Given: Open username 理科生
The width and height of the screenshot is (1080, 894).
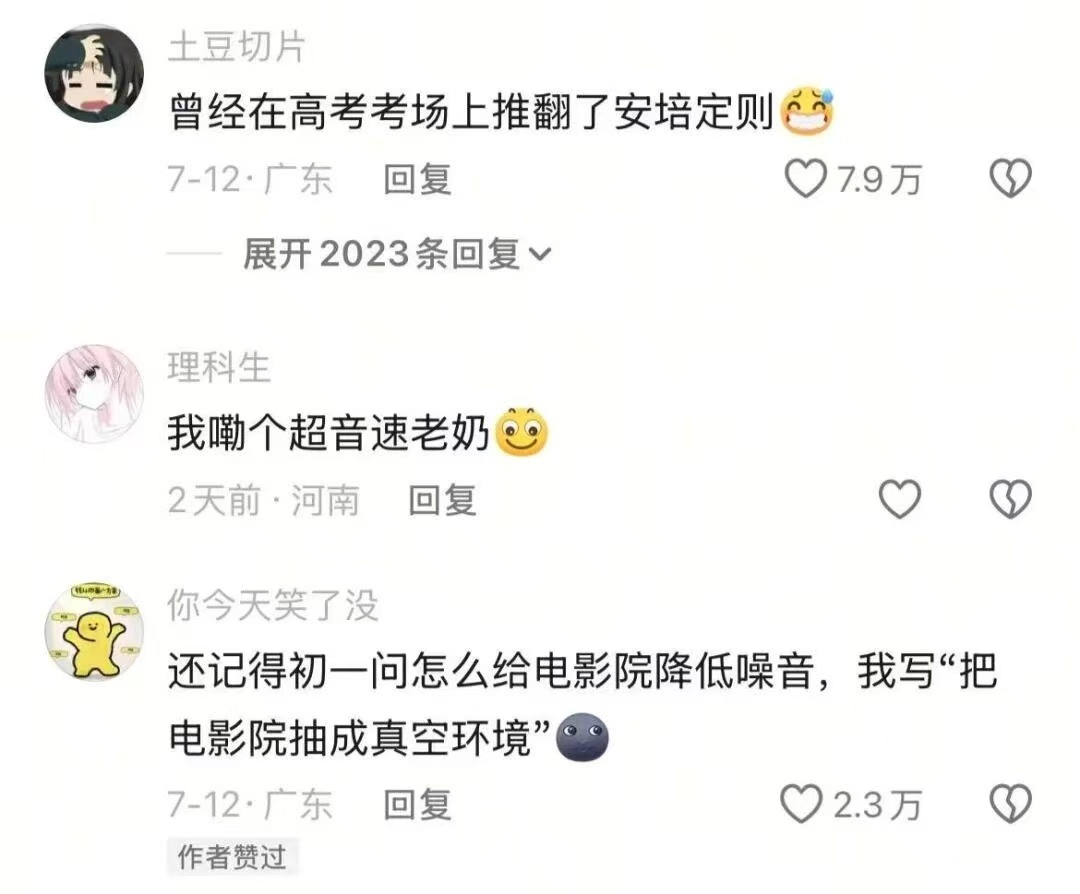Looking at the screenshot, I should click(219, 367).
